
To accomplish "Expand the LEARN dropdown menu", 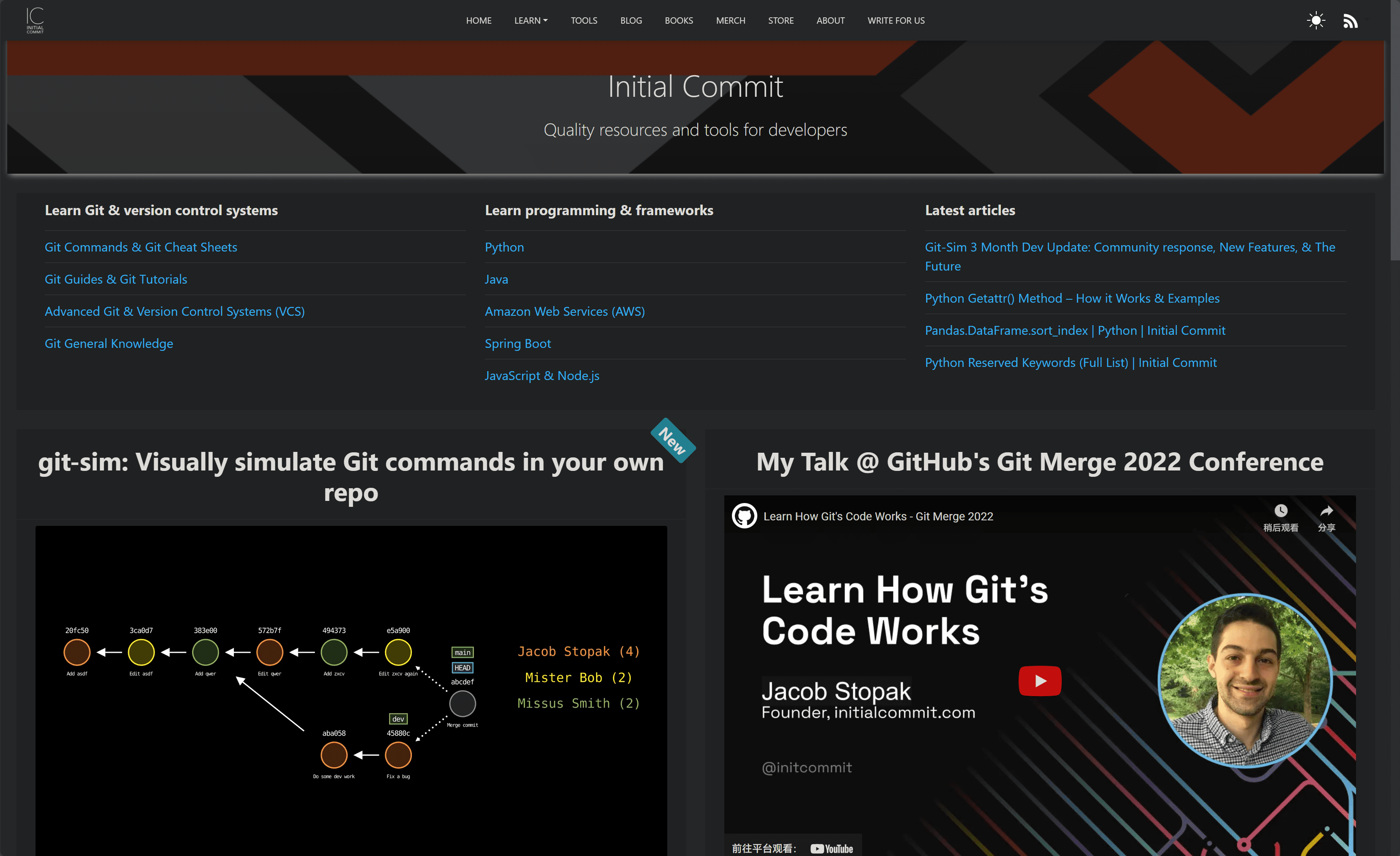I will pos(531,20).
